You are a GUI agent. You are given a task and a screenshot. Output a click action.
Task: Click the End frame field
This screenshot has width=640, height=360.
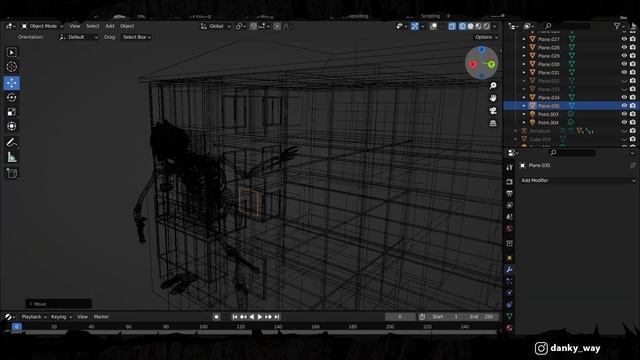point(482,317)
